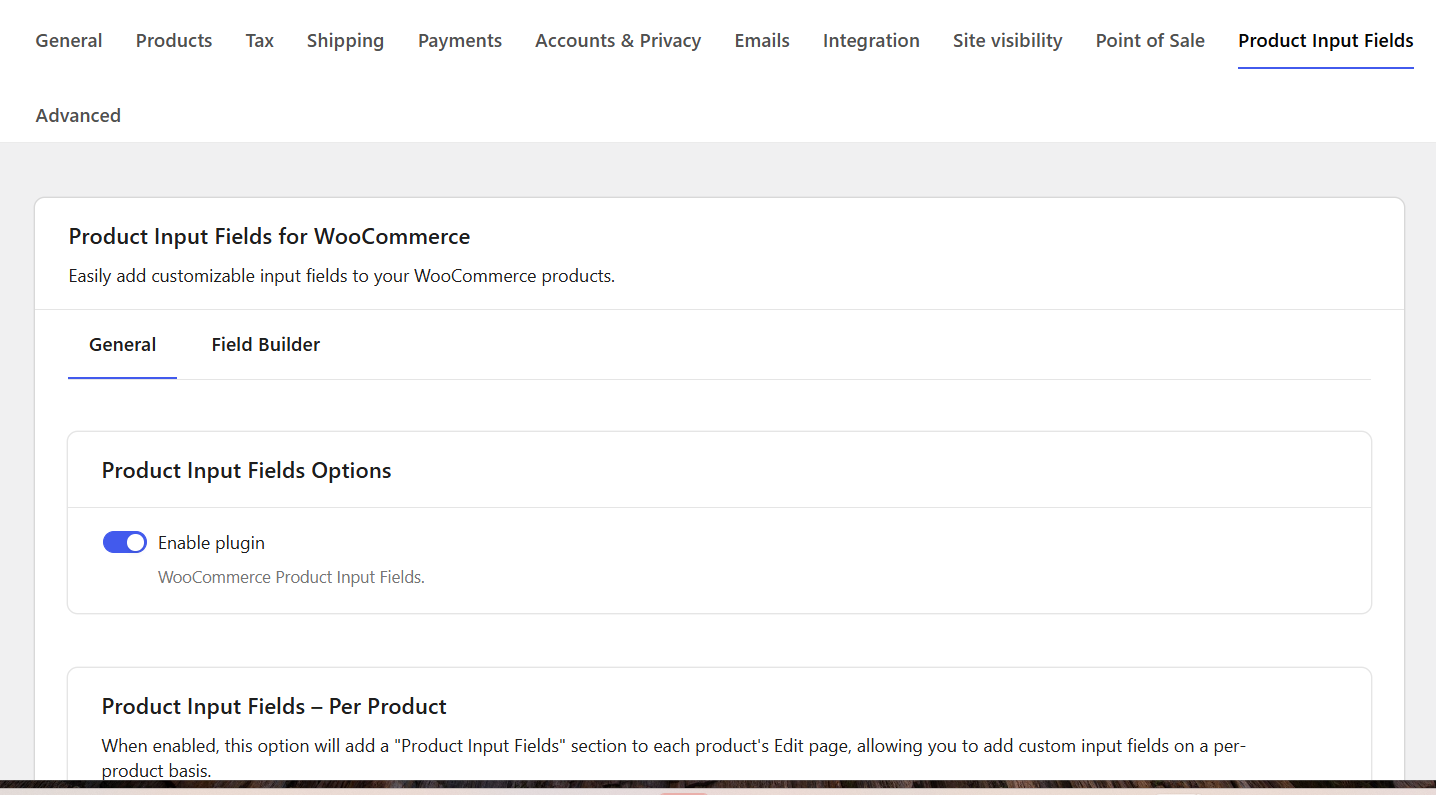Click 'Product Input Fields for WooCommerce' heading
Image resolution: width=1436 pixels, height=795 pixels.
pyautogui.click(x=269, y=237)
